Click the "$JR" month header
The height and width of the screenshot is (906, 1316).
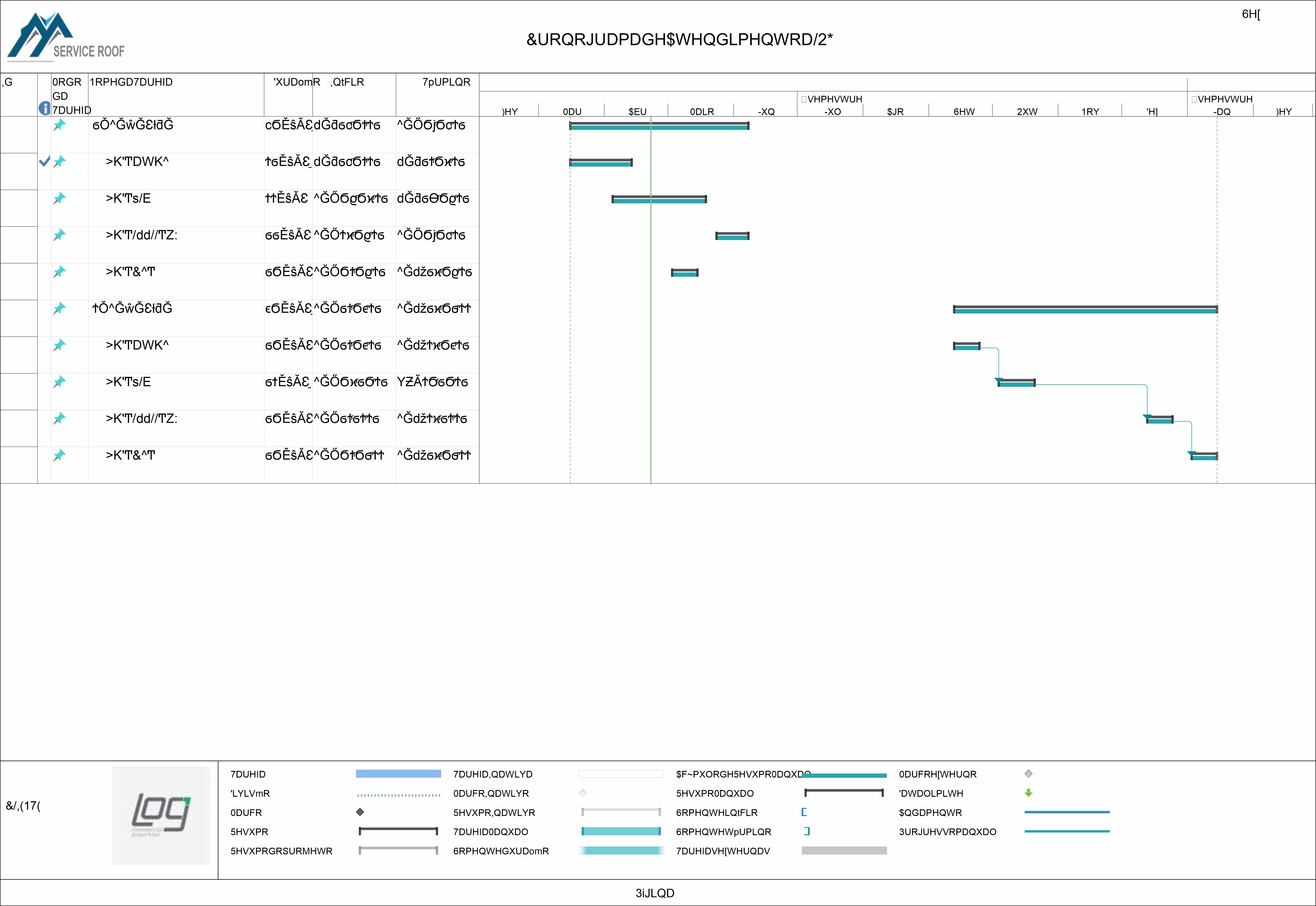coord(896,112)
